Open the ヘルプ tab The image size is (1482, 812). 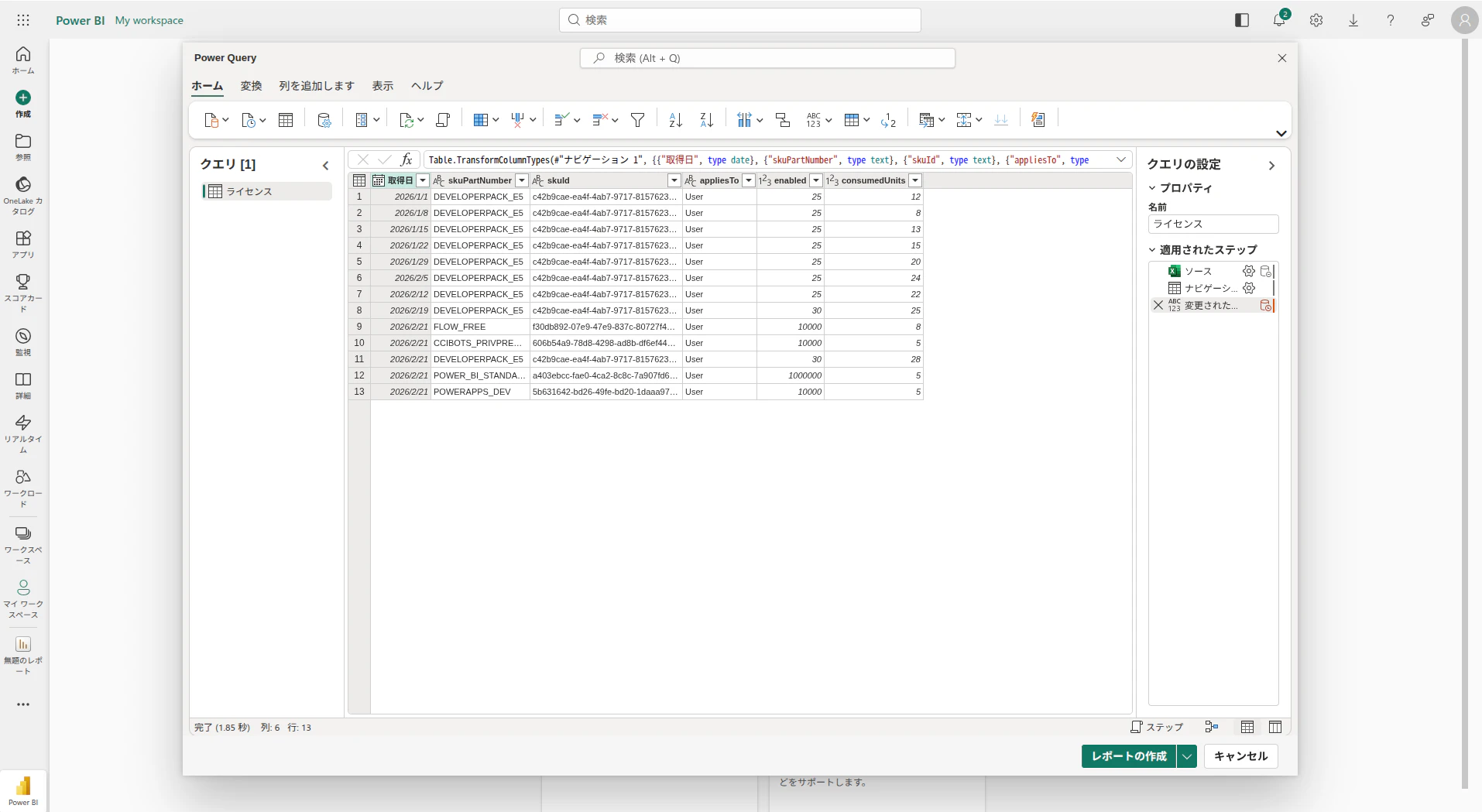427,86
